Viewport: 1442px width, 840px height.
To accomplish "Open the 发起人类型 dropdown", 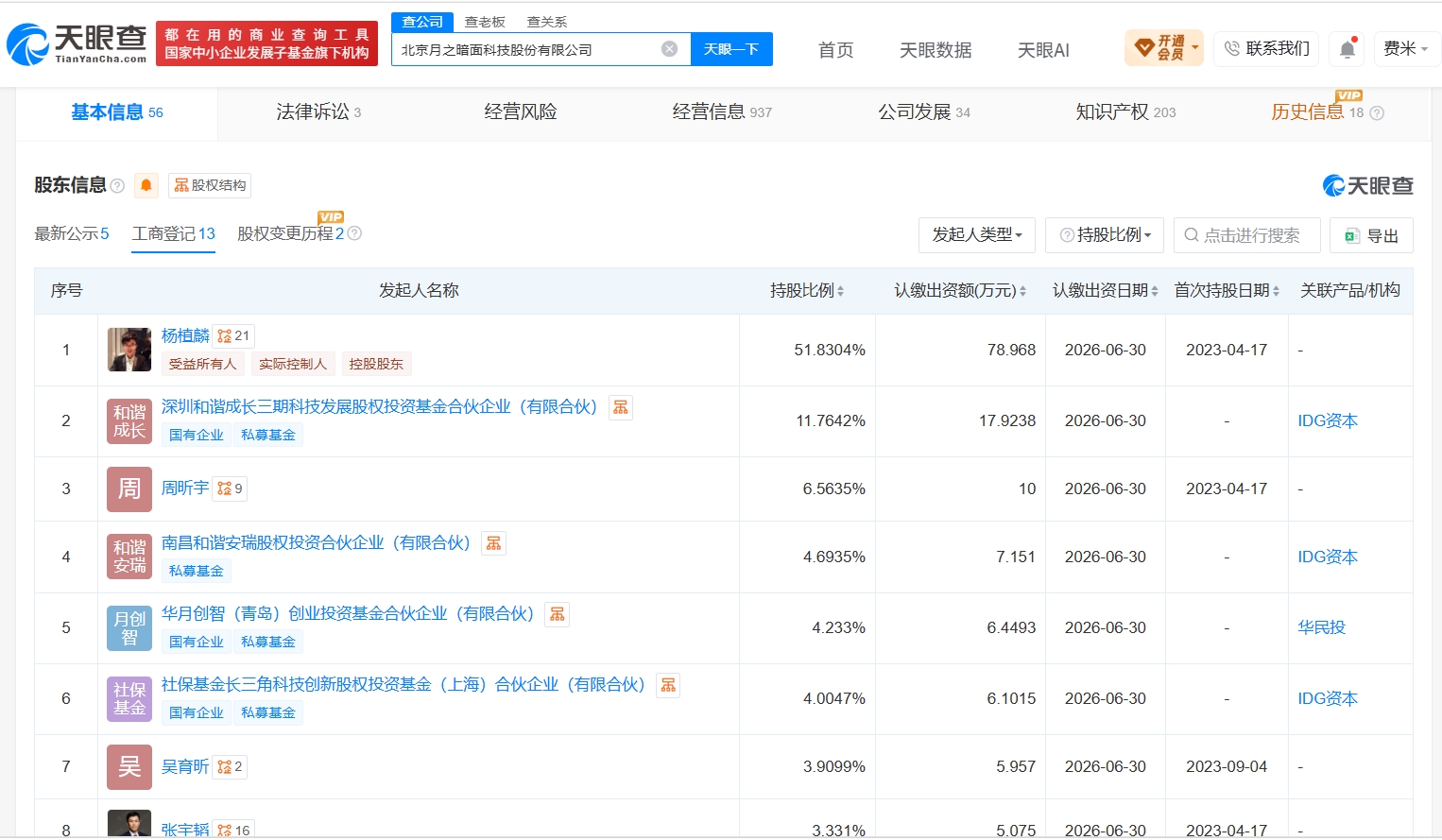I will [977, 235].
